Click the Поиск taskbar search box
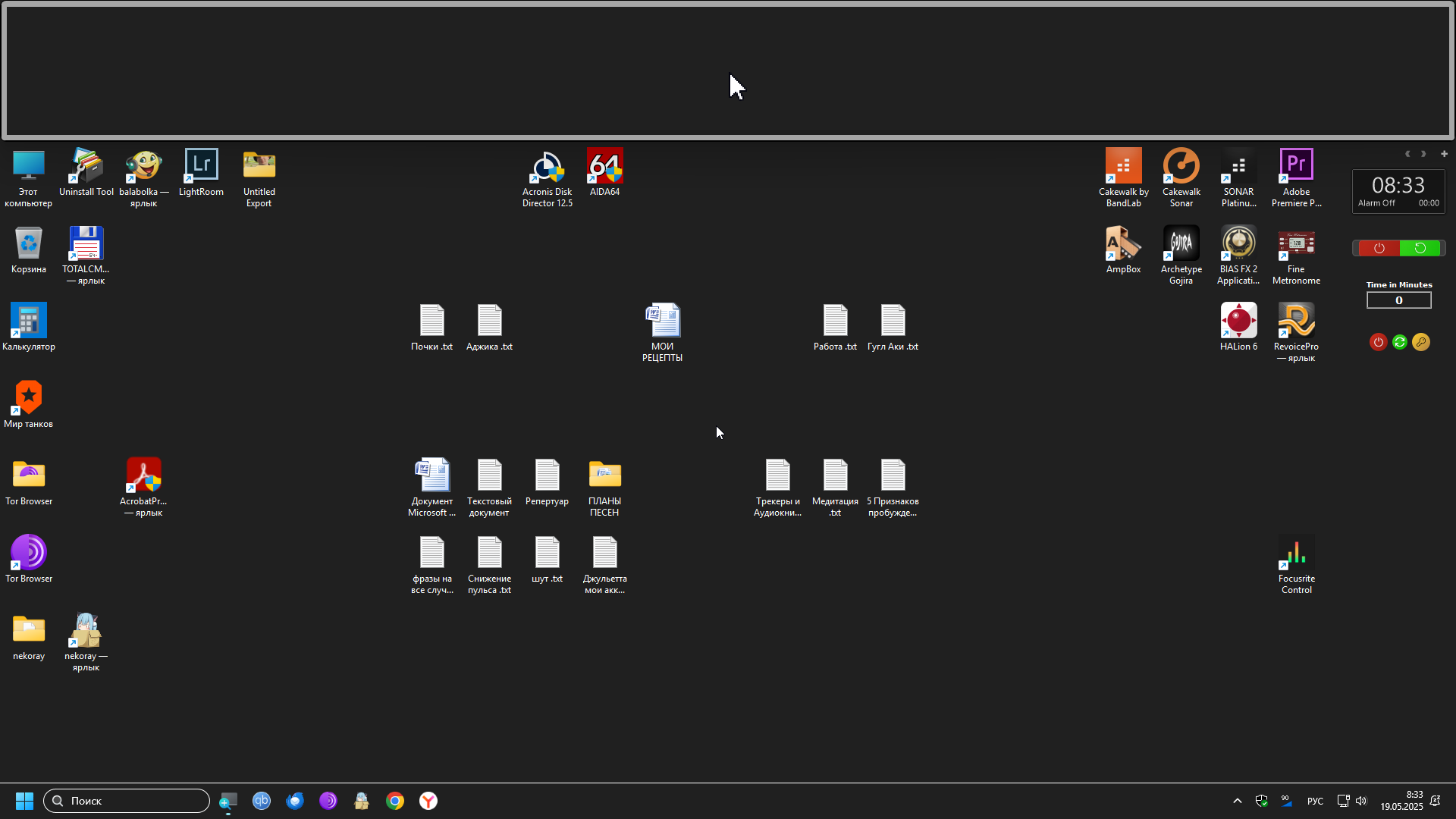The height and width of the screenshot is (819, 1456). [127, 801]
